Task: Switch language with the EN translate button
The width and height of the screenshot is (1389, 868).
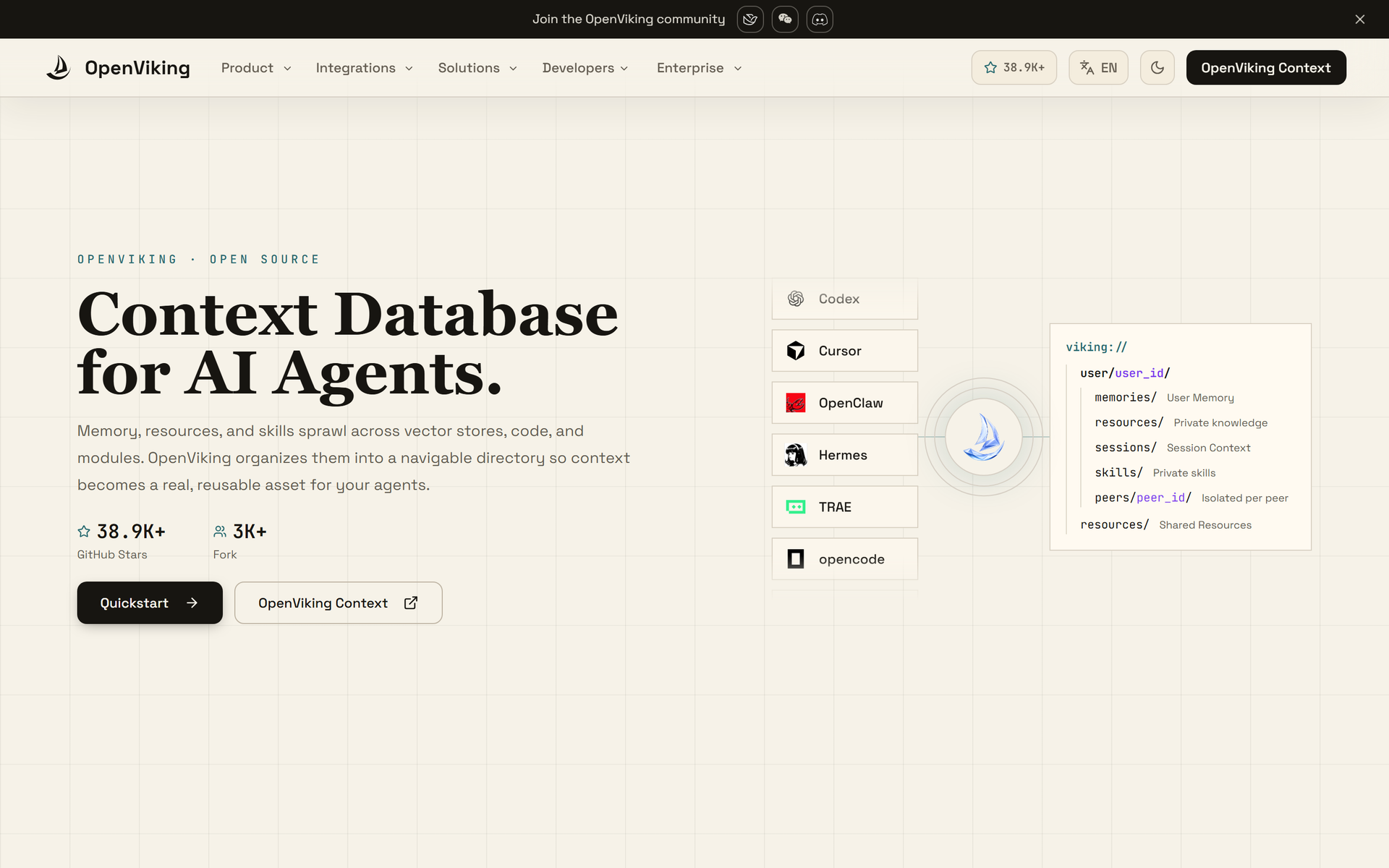Action: coord(1098,68)
